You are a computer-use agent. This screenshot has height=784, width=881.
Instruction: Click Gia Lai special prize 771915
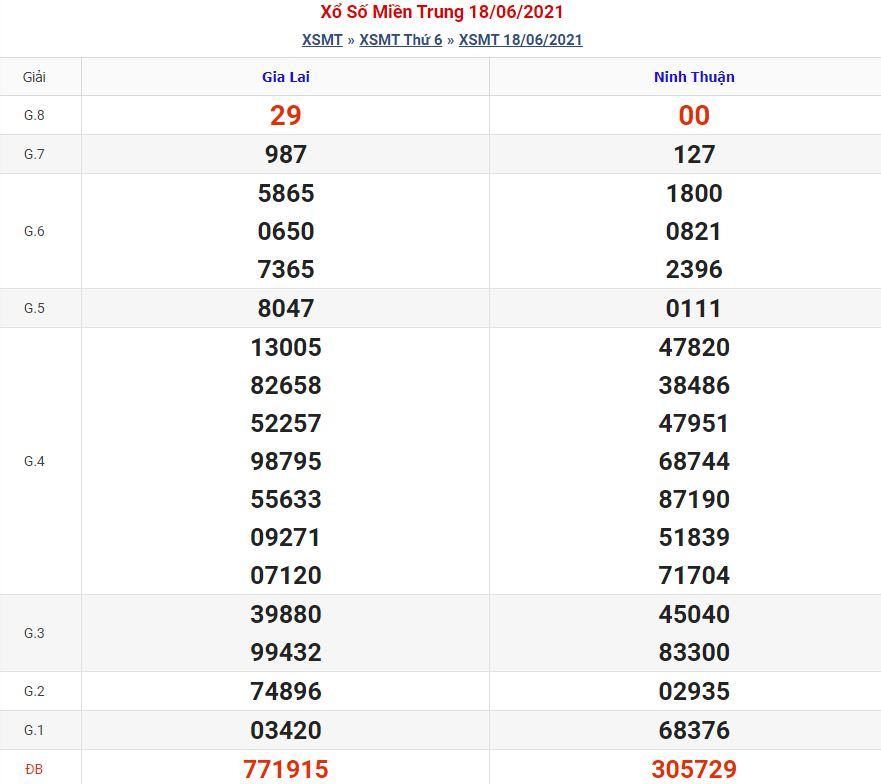pyautogui.click(x=285, y=769)
